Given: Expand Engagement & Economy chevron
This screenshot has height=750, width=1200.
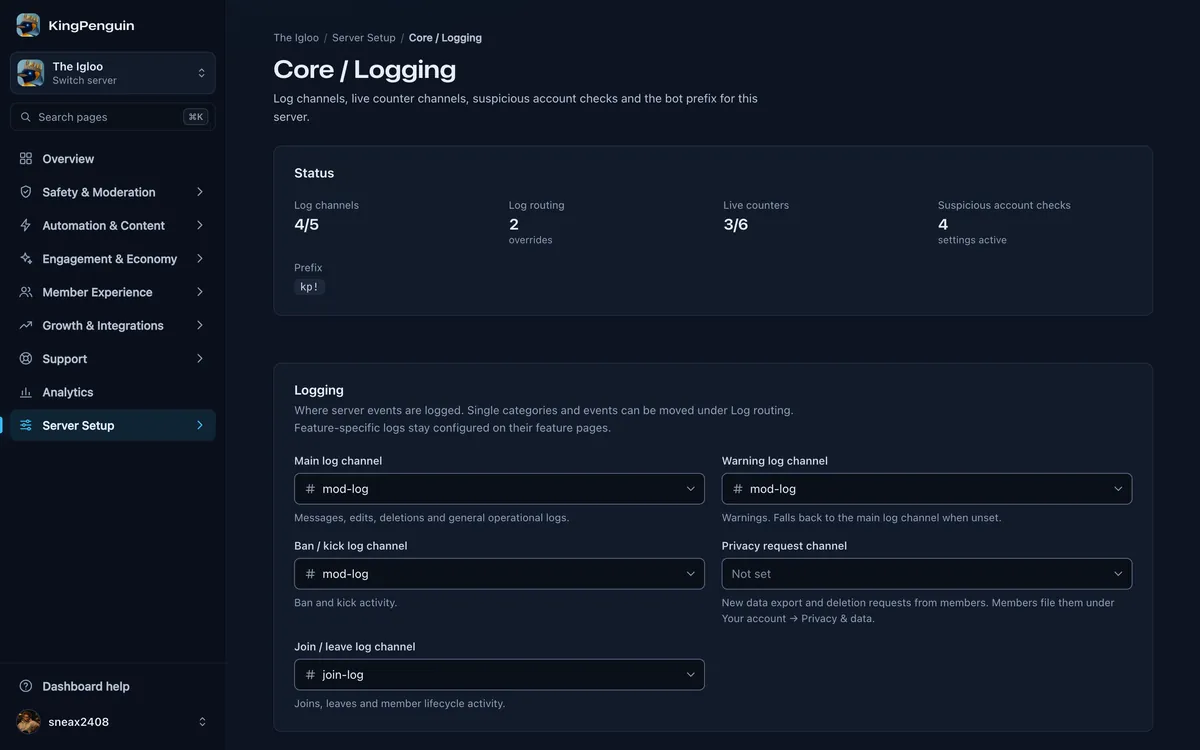Looking at the screenshot, I should tap(200, 259).
